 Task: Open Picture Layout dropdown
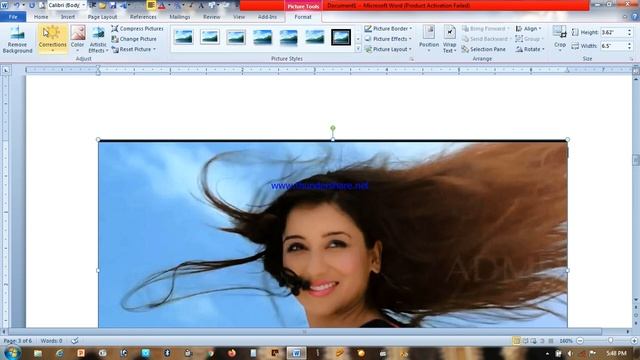(x=388, y=49)
